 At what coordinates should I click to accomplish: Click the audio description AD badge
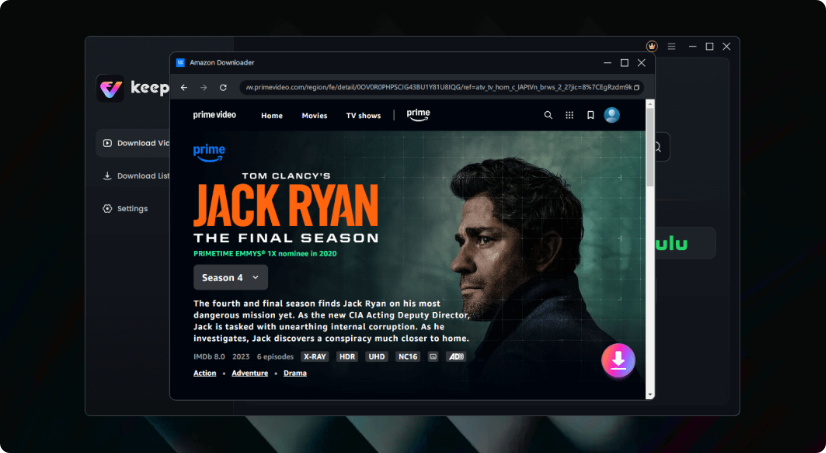pyautogui.click(x=456, y=357)
